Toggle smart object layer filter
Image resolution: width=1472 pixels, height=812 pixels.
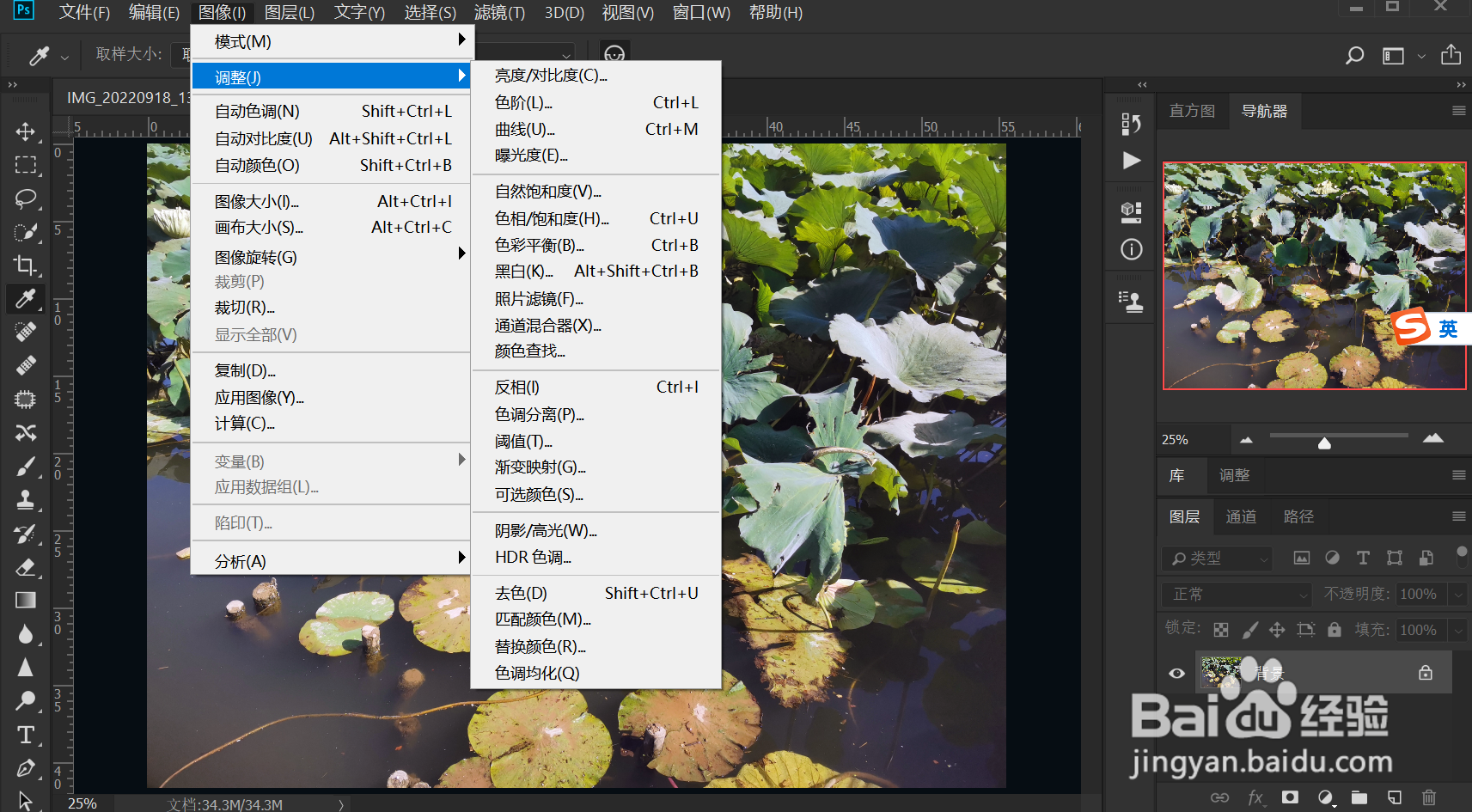(1426, 558)
